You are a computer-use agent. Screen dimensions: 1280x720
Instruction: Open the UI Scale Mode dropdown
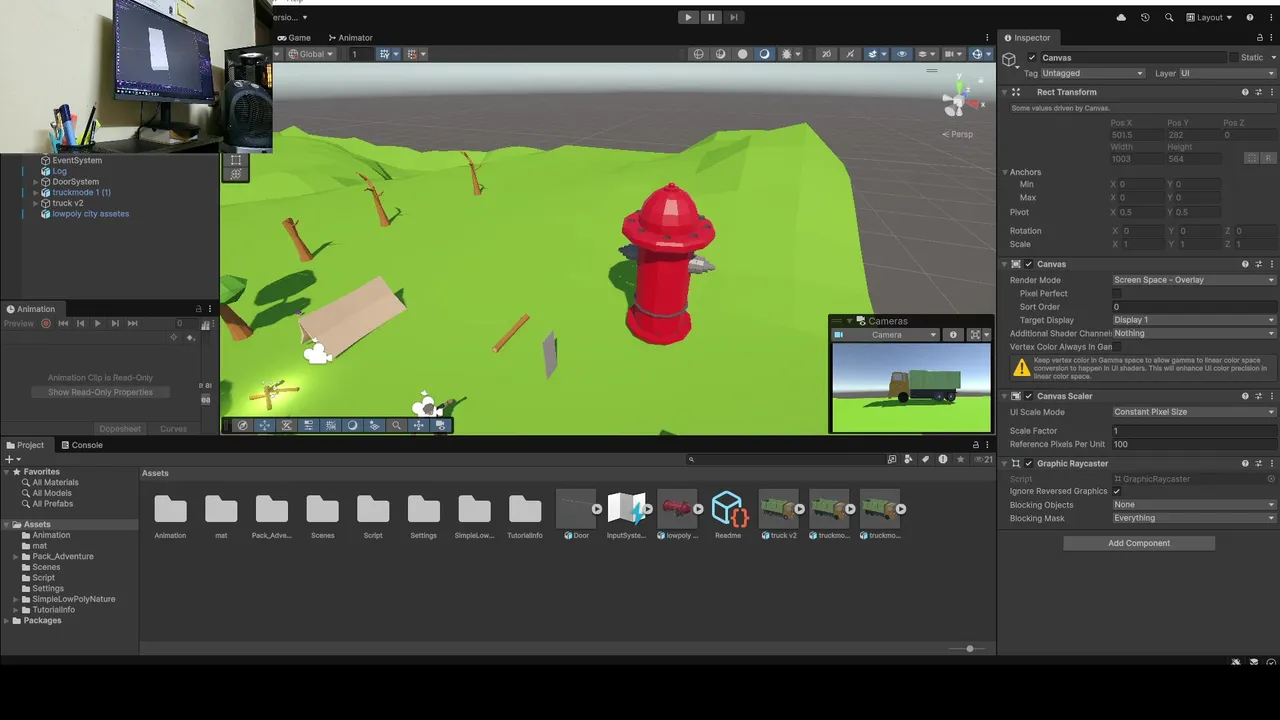click(1194, 412)
